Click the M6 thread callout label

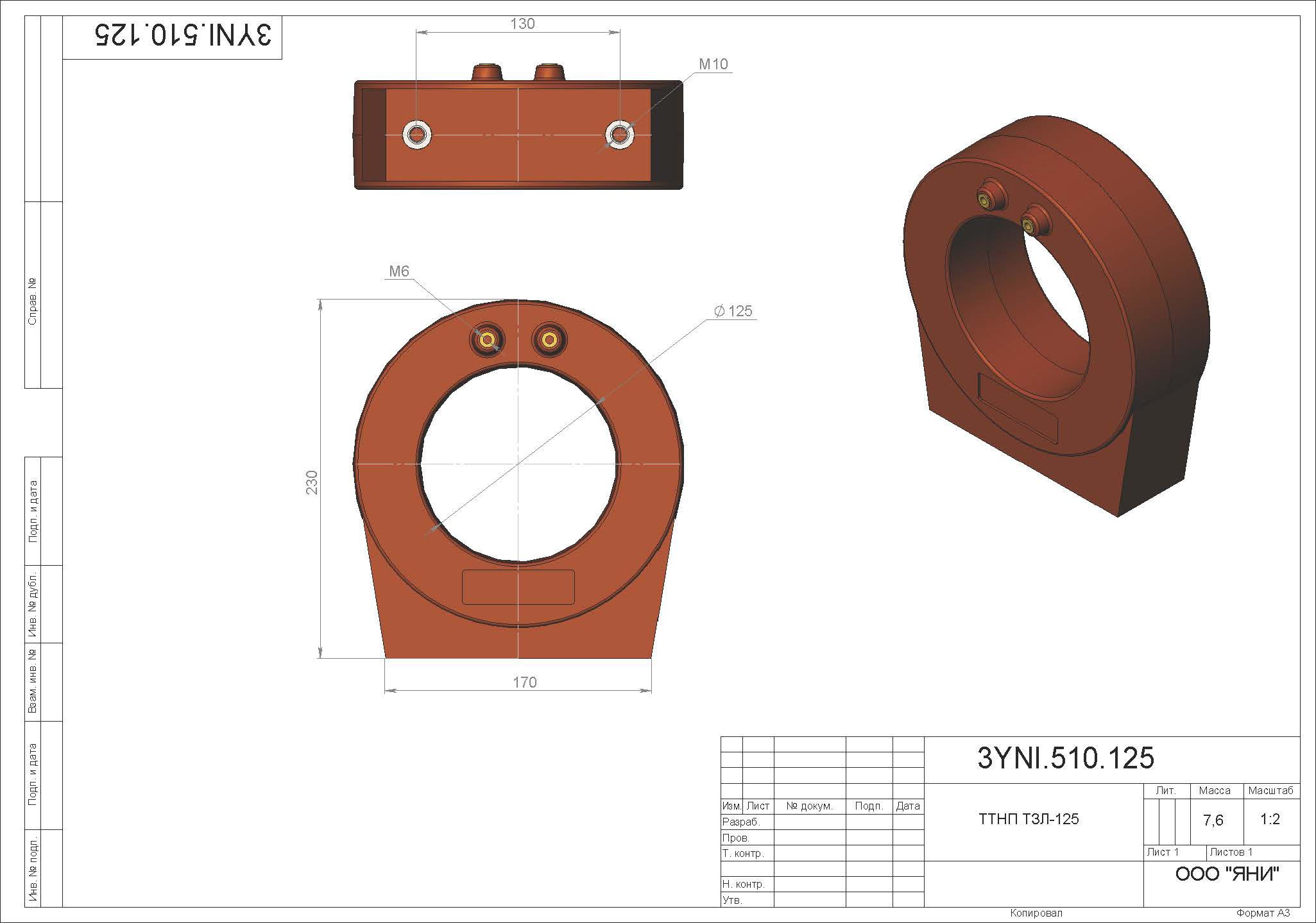398,271
